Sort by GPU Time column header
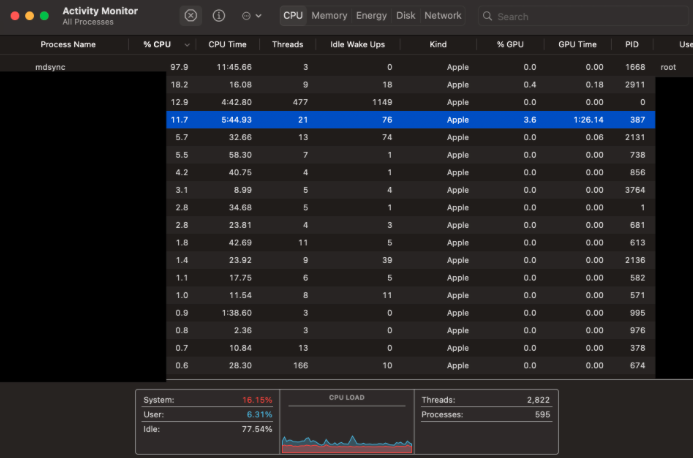This screenshot has width=693, height=458. (x=577, y=44)
